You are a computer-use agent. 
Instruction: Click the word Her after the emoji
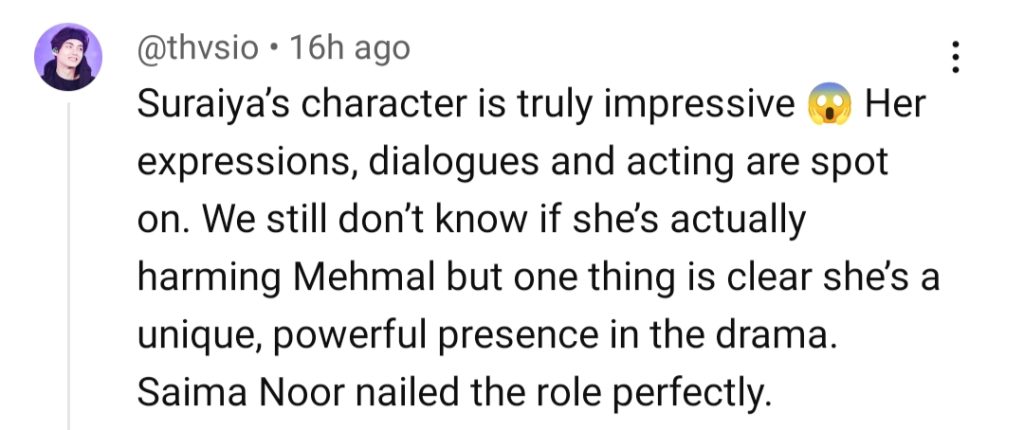(895, 104)
